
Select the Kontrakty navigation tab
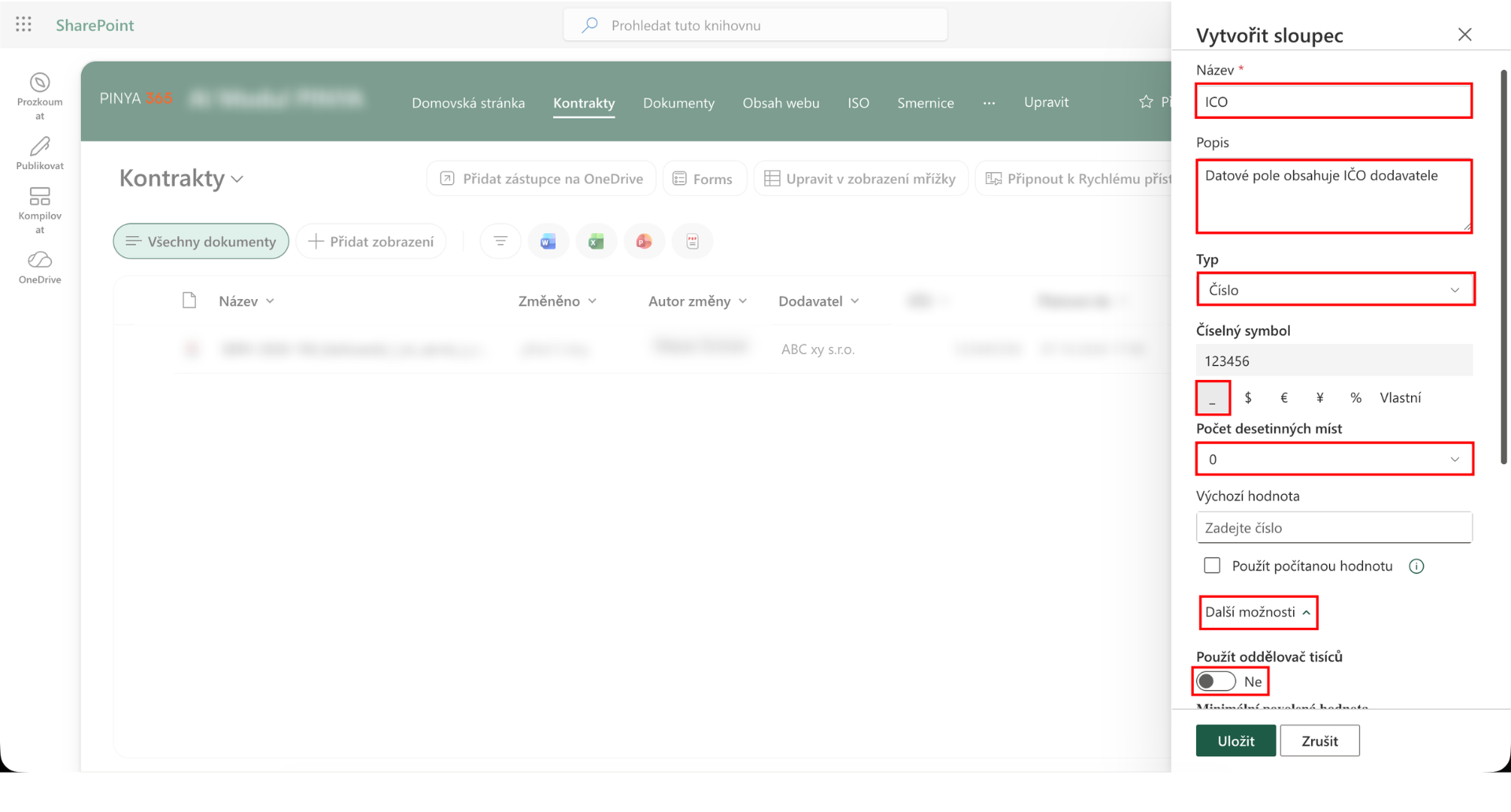pos(584,102)
